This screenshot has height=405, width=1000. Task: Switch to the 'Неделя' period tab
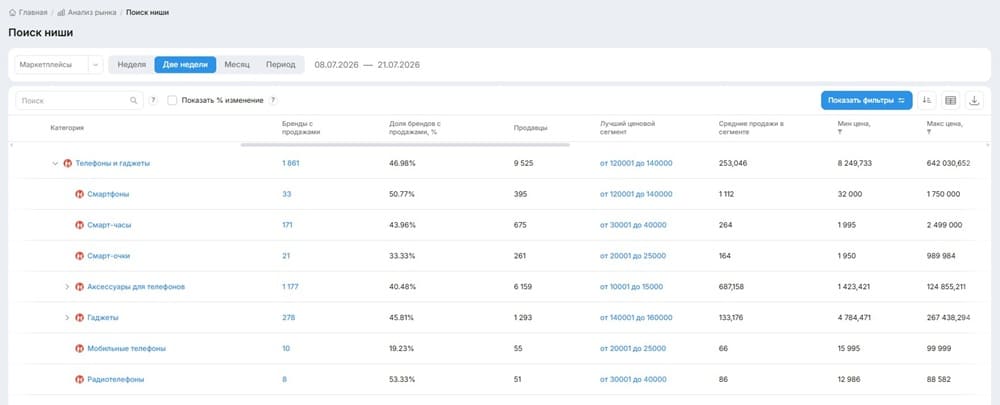(132, 64)
